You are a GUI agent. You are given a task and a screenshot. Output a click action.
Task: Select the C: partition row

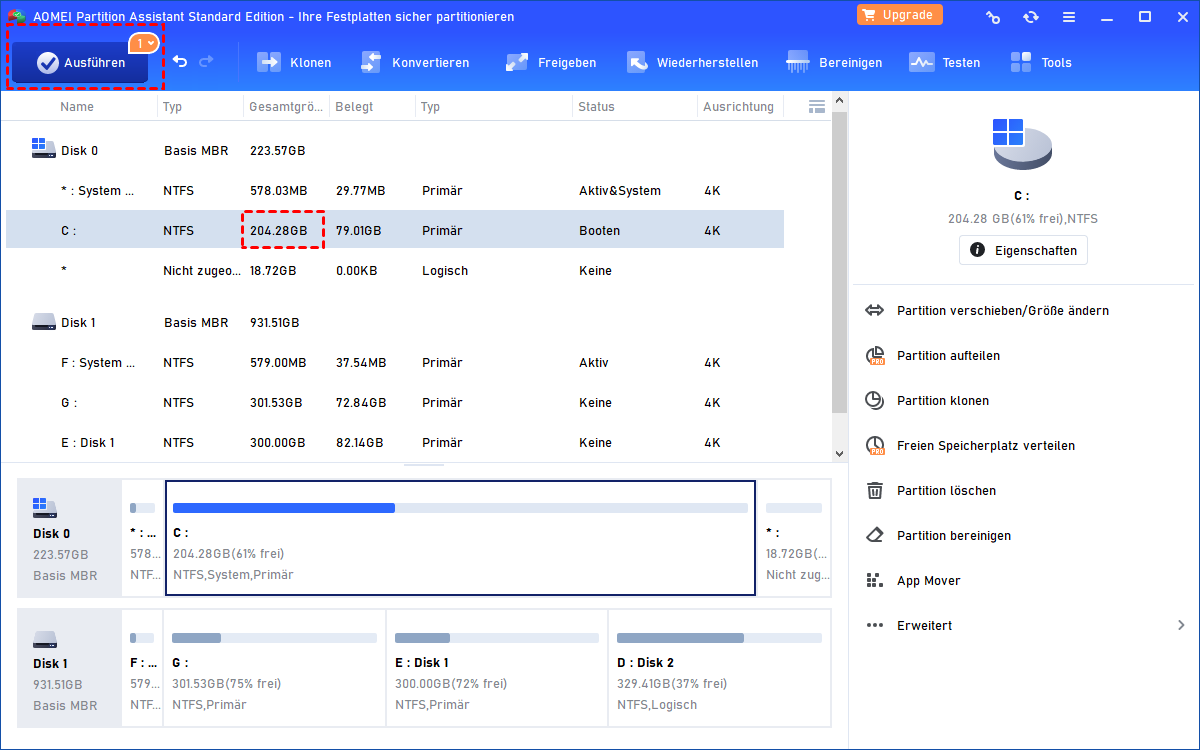point(395,231)
